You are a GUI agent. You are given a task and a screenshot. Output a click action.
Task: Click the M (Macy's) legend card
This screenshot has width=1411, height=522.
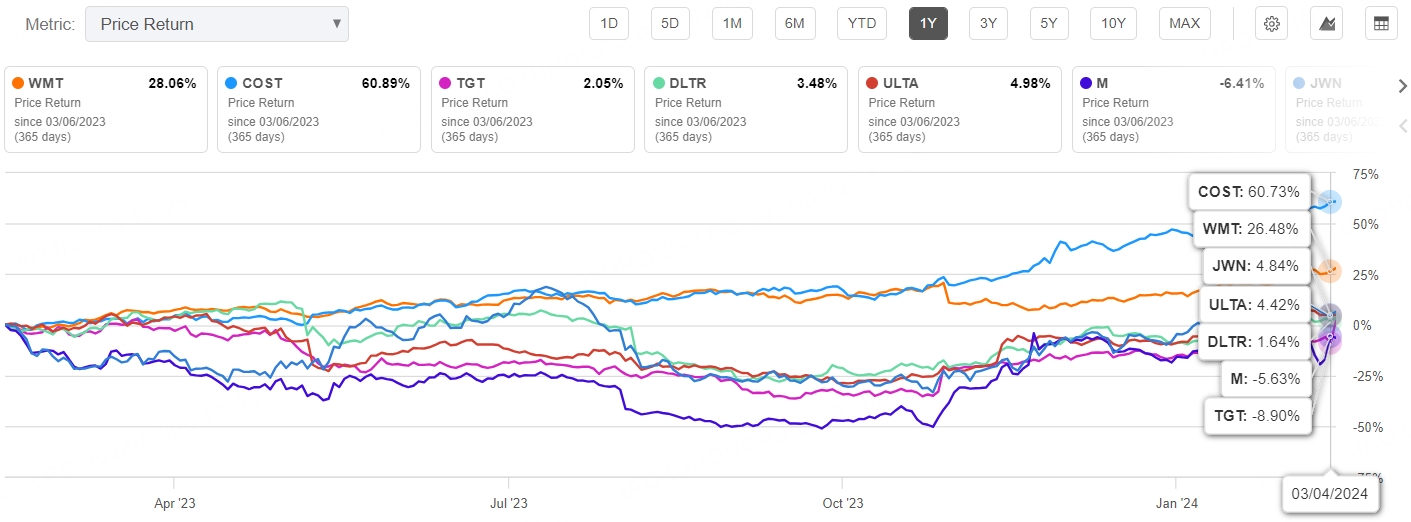1172,109
